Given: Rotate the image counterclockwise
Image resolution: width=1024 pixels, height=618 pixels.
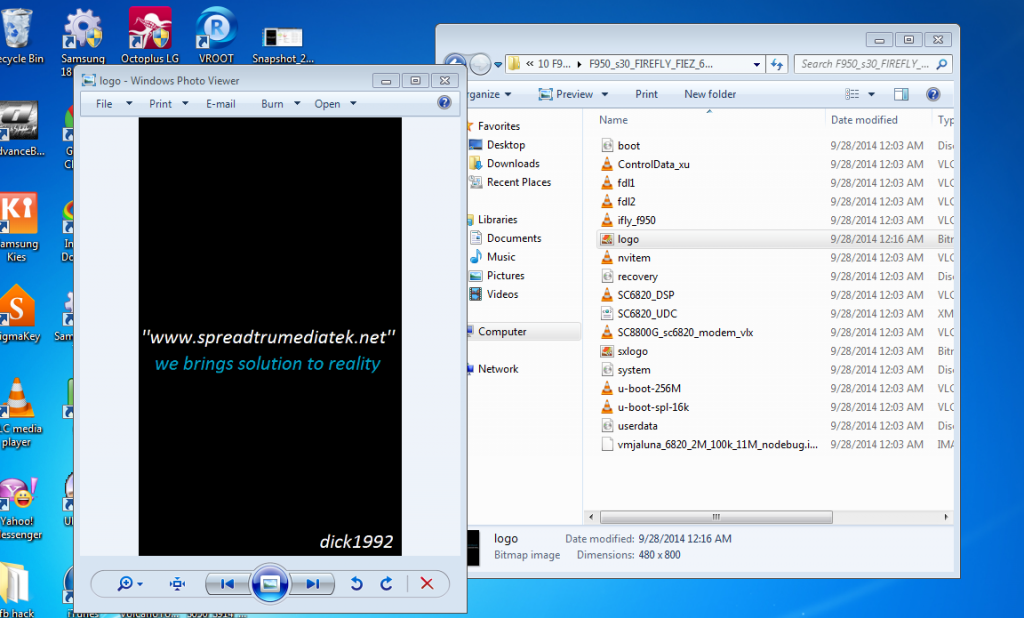Looking at the screenshot, I should 356,584.
